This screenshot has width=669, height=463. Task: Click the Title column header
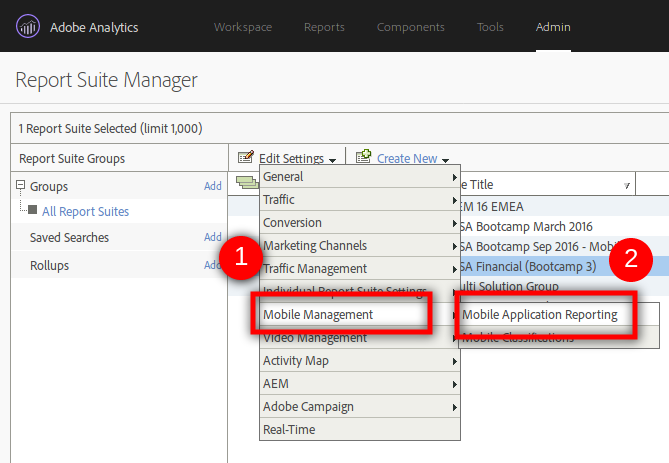(547, 184)
